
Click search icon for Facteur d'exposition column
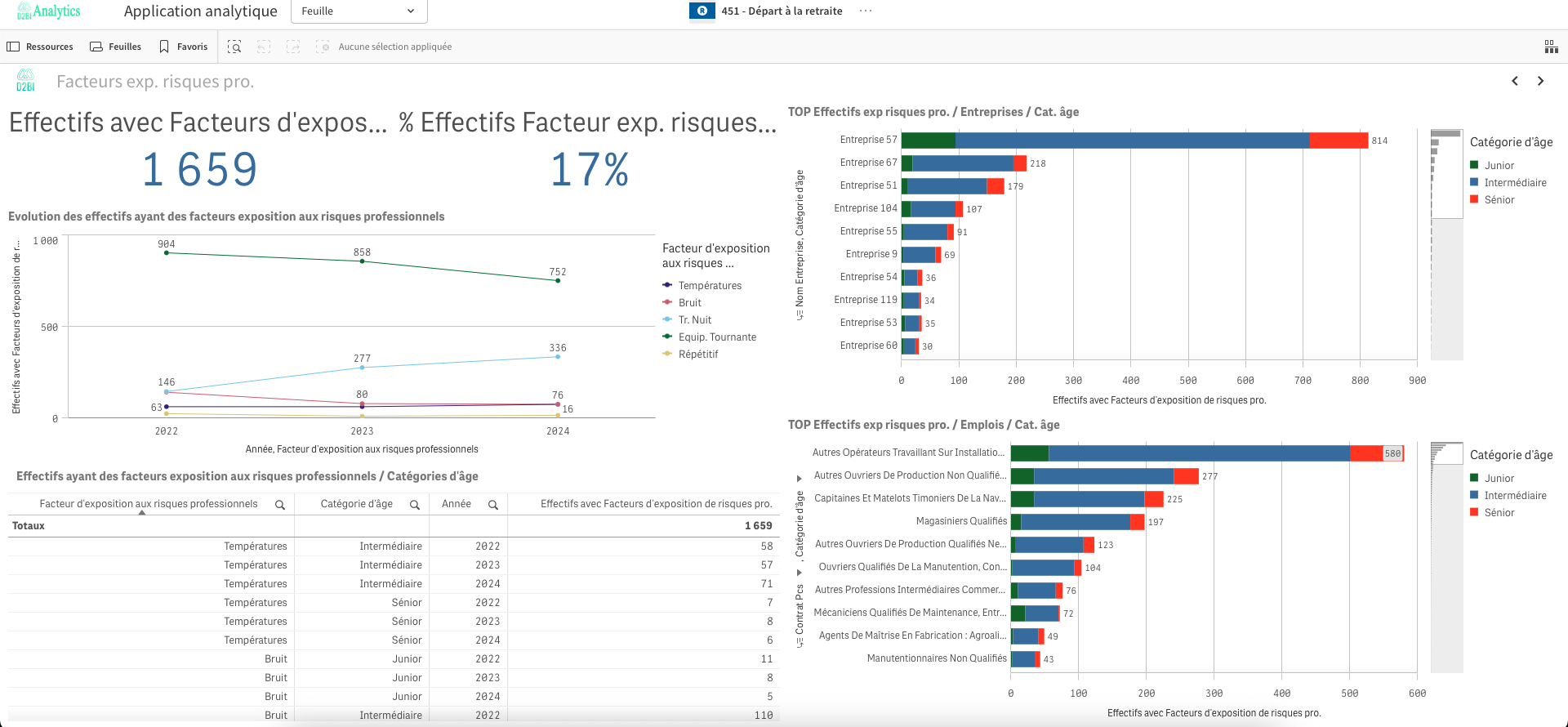[280, 505]
